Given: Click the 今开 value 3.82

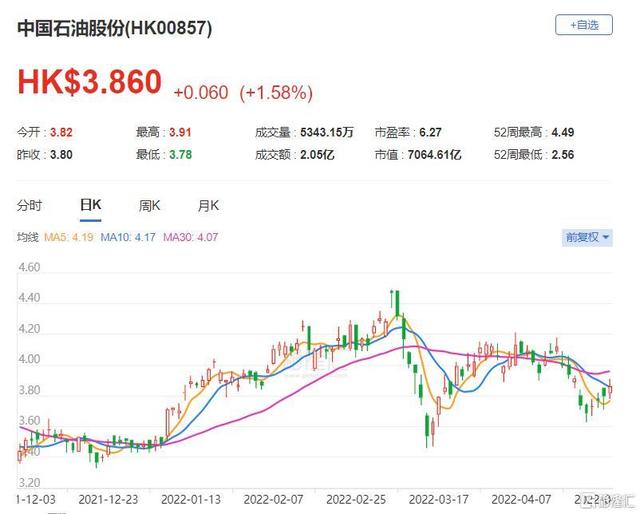Looking at the screenshot, I should [61, 132].
